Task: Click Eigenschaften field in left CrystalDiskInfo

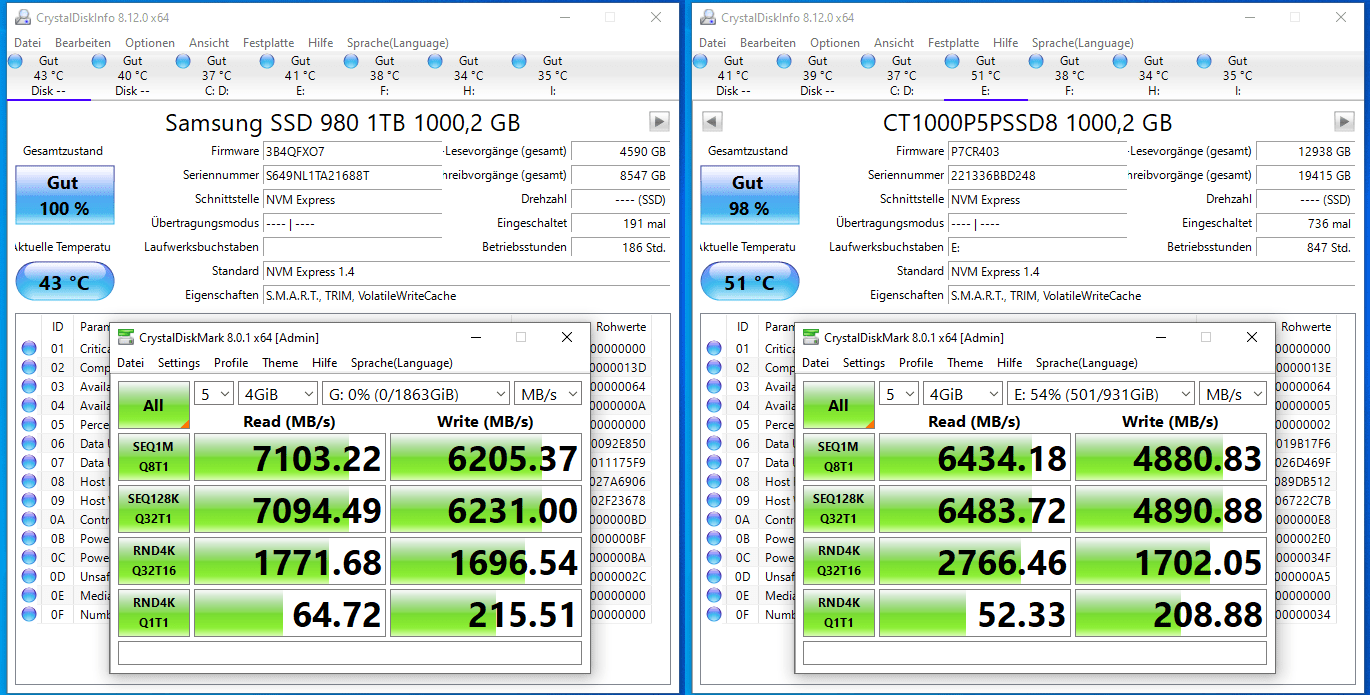Action: click(466, 295)
